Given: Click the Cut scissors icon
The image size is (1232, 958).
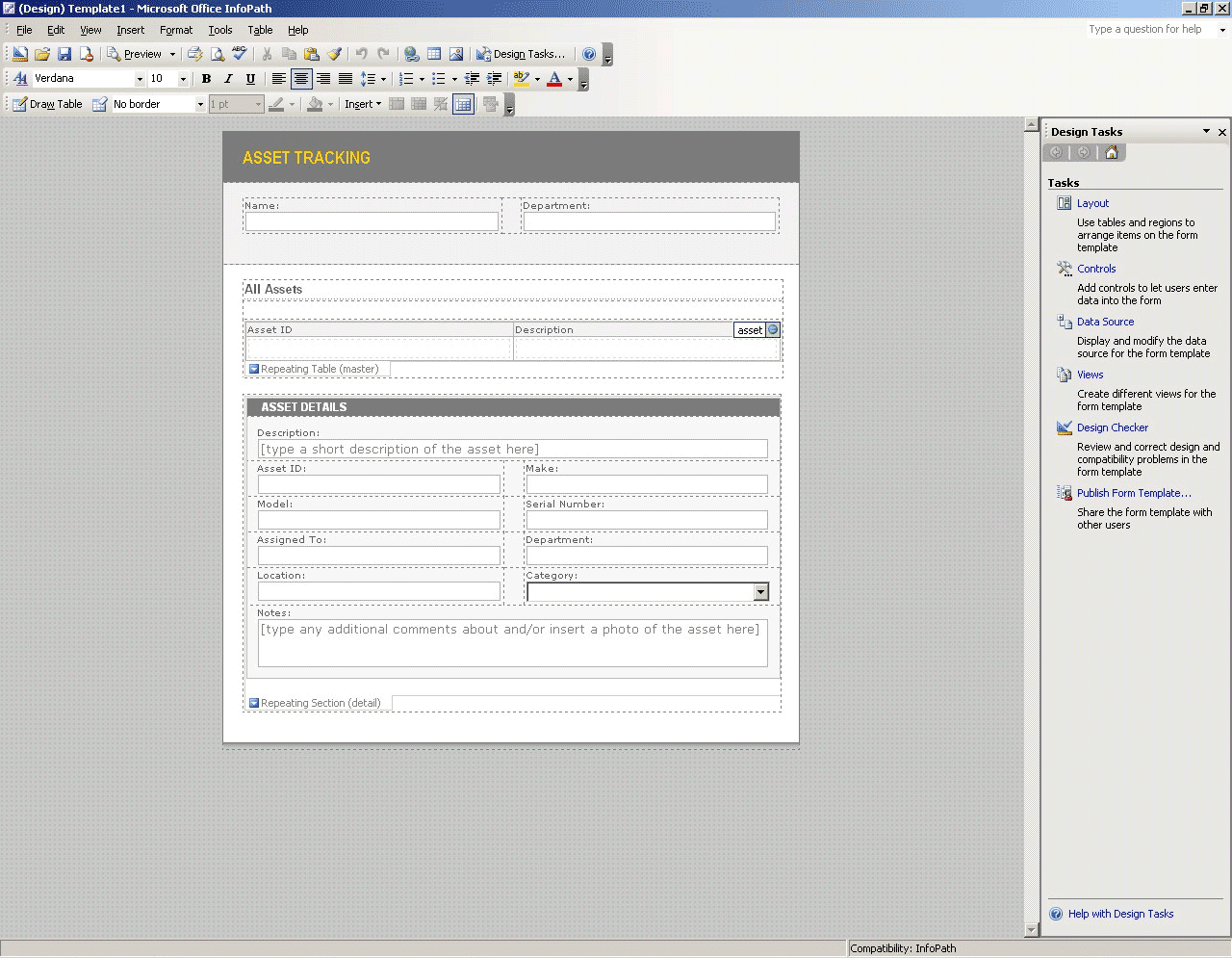Looking at the screenshot, I should pyautogui.click(x=268, y=54).
